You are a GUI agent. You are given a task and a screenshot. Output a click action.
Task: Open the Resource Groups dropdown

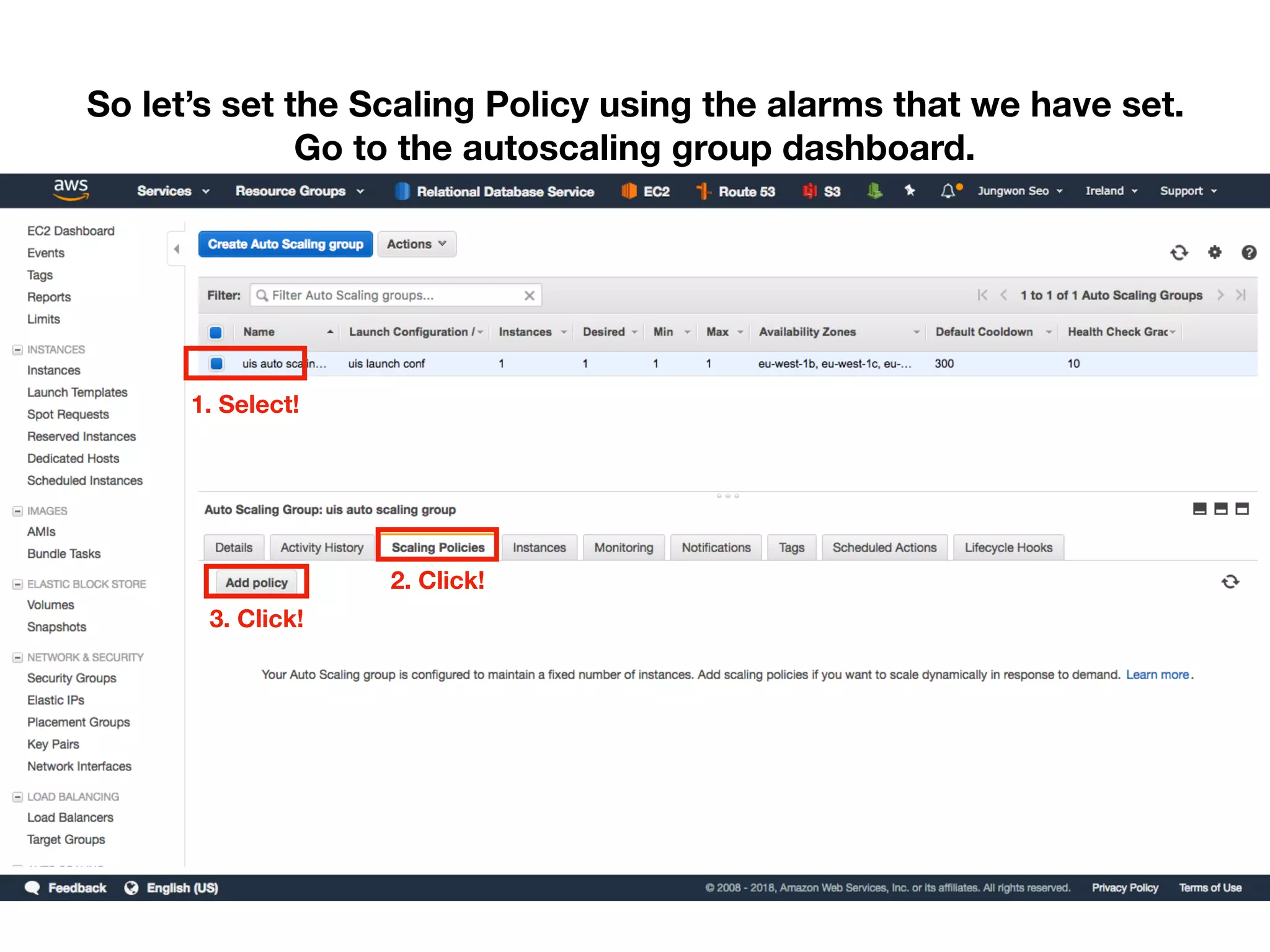300,191
